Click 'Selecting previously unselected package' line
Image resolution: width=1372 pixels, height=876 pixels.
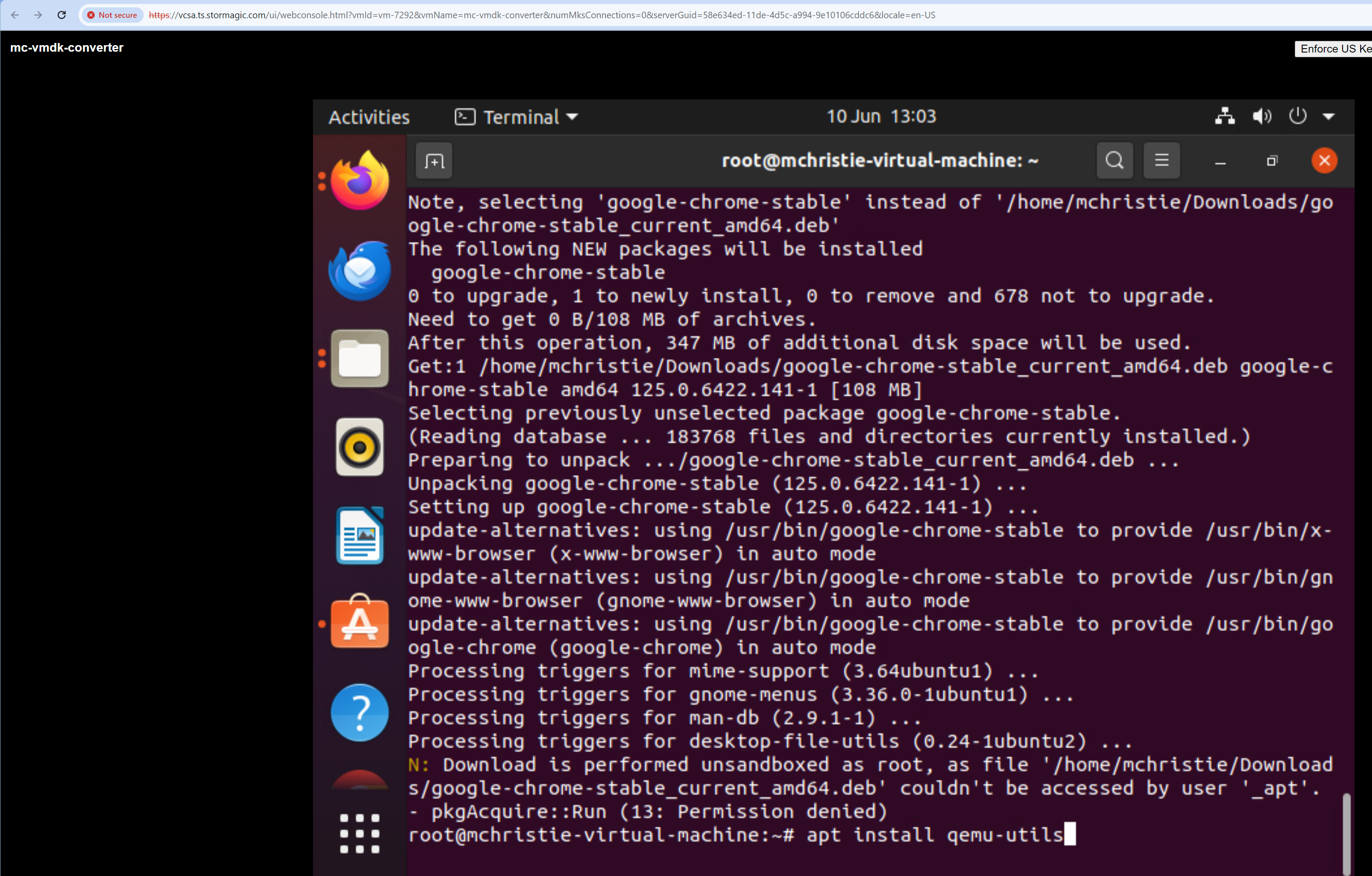(x=765, y=413)
